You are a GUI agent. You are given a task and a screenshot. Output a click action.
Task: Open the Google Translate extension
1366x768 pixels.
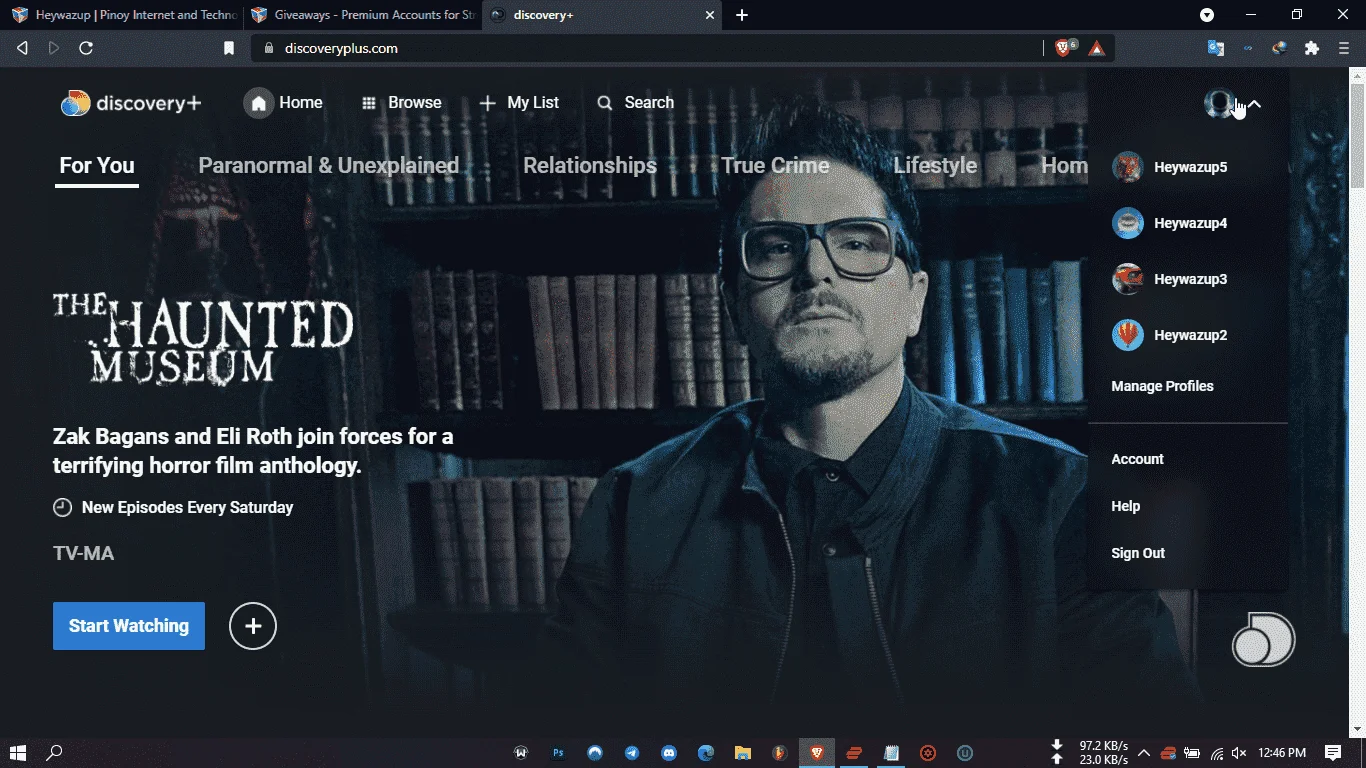point(1216,48)
